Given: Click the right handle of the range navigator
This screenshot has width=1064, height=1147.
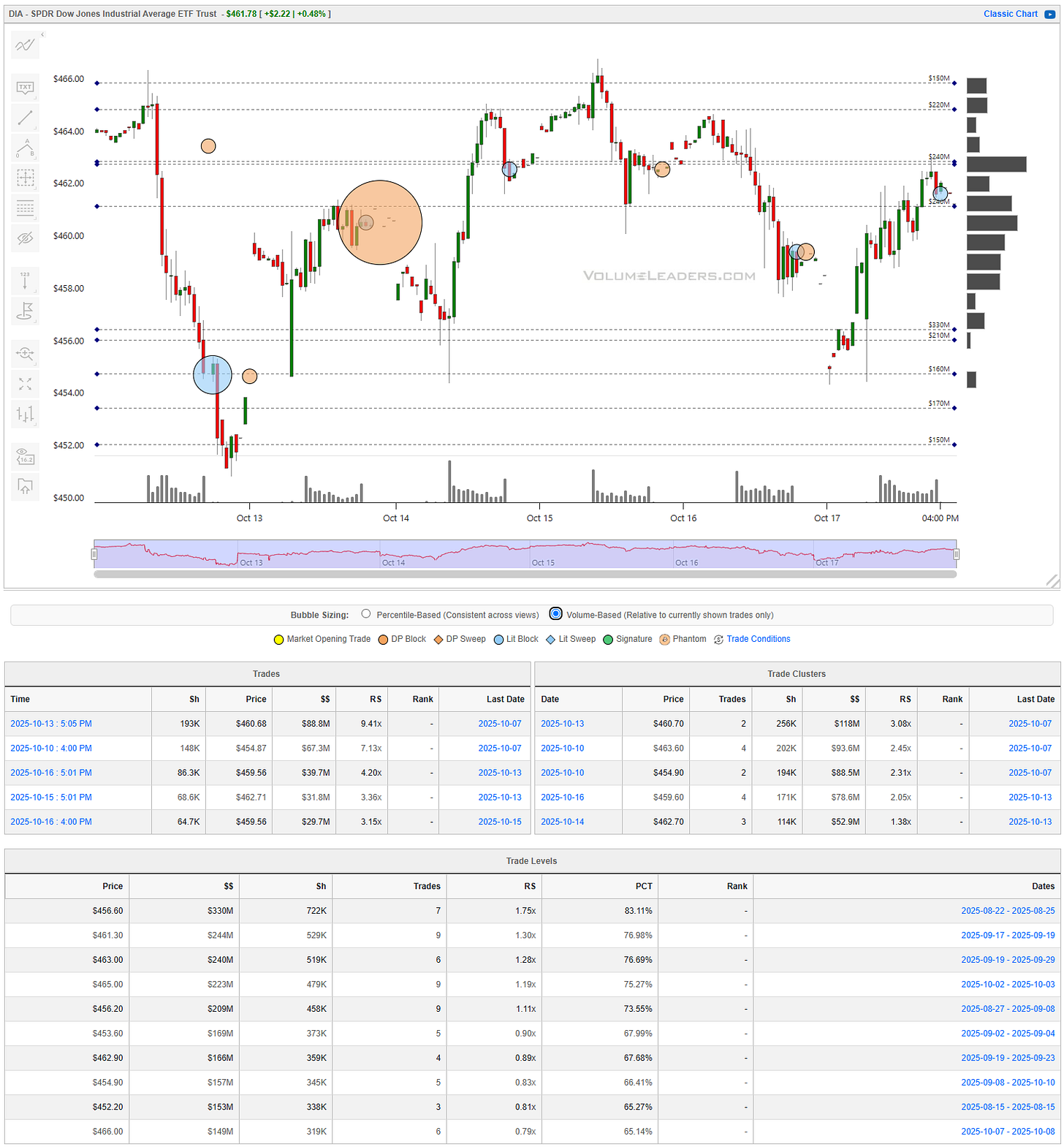Looking at the screenshot, I should tap(957, 554).
